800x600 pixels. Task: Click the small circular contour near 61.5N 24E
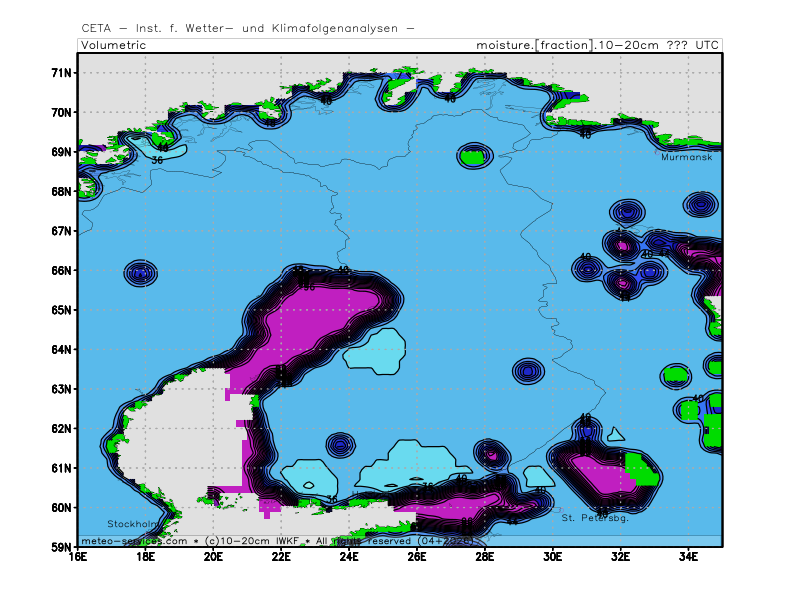coord(341,444)
